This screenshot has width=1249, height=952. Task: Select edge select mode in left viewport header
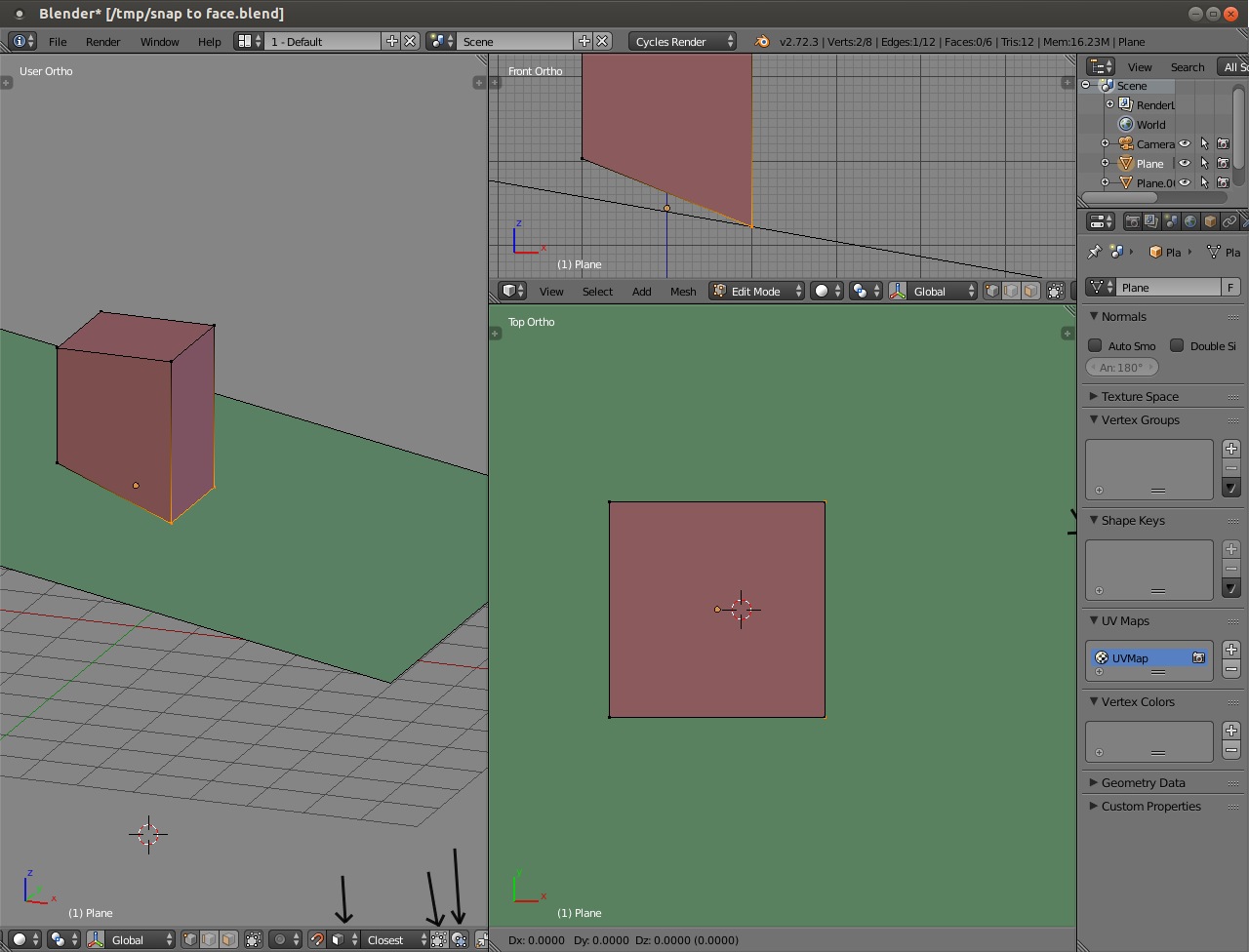tap(209, 939)
